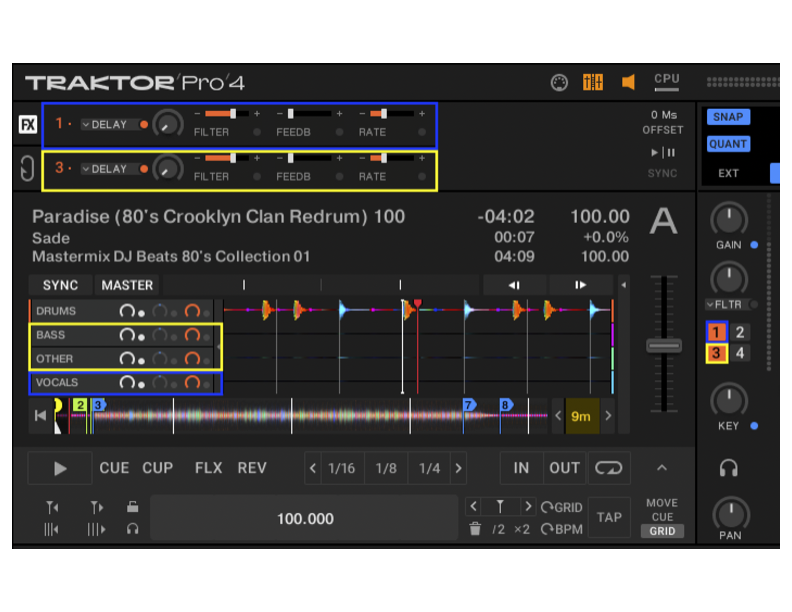792x612 pixels.
Task: Click the CUE transport button
Action: coord(114,468)
